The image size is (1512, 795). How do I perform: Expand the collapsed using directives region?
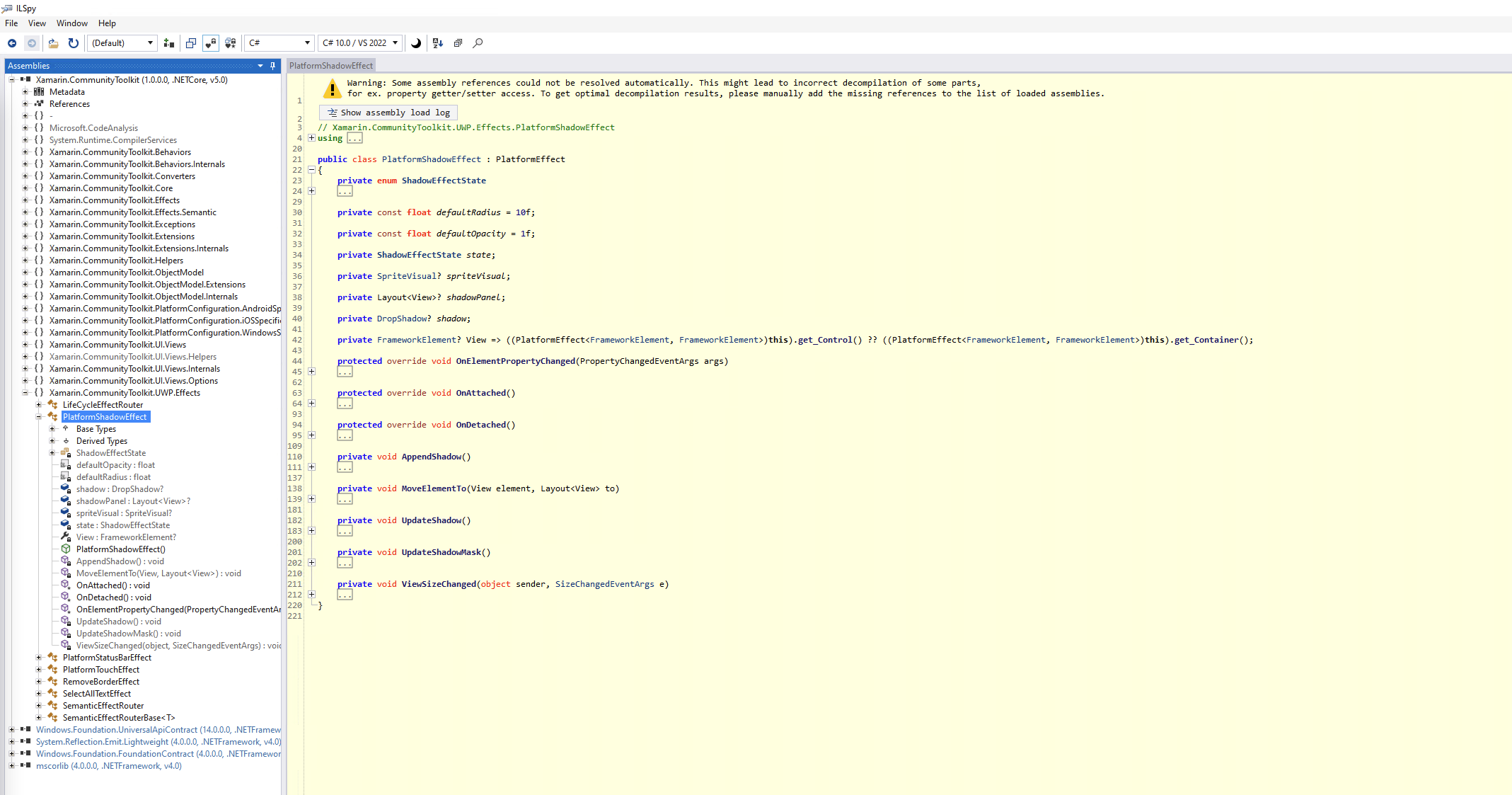(312, 138)
